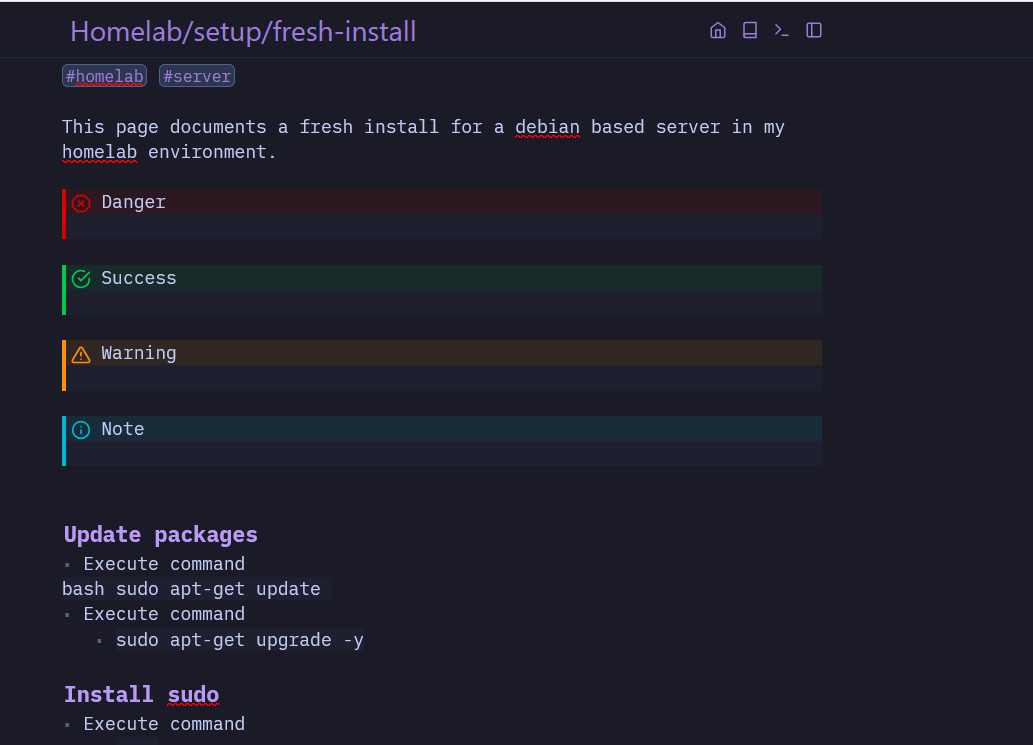Click the 'sudo apt-get upgrade -y' code item
The width and height of the screenshot is (1033, 745).
pos(239,640)
